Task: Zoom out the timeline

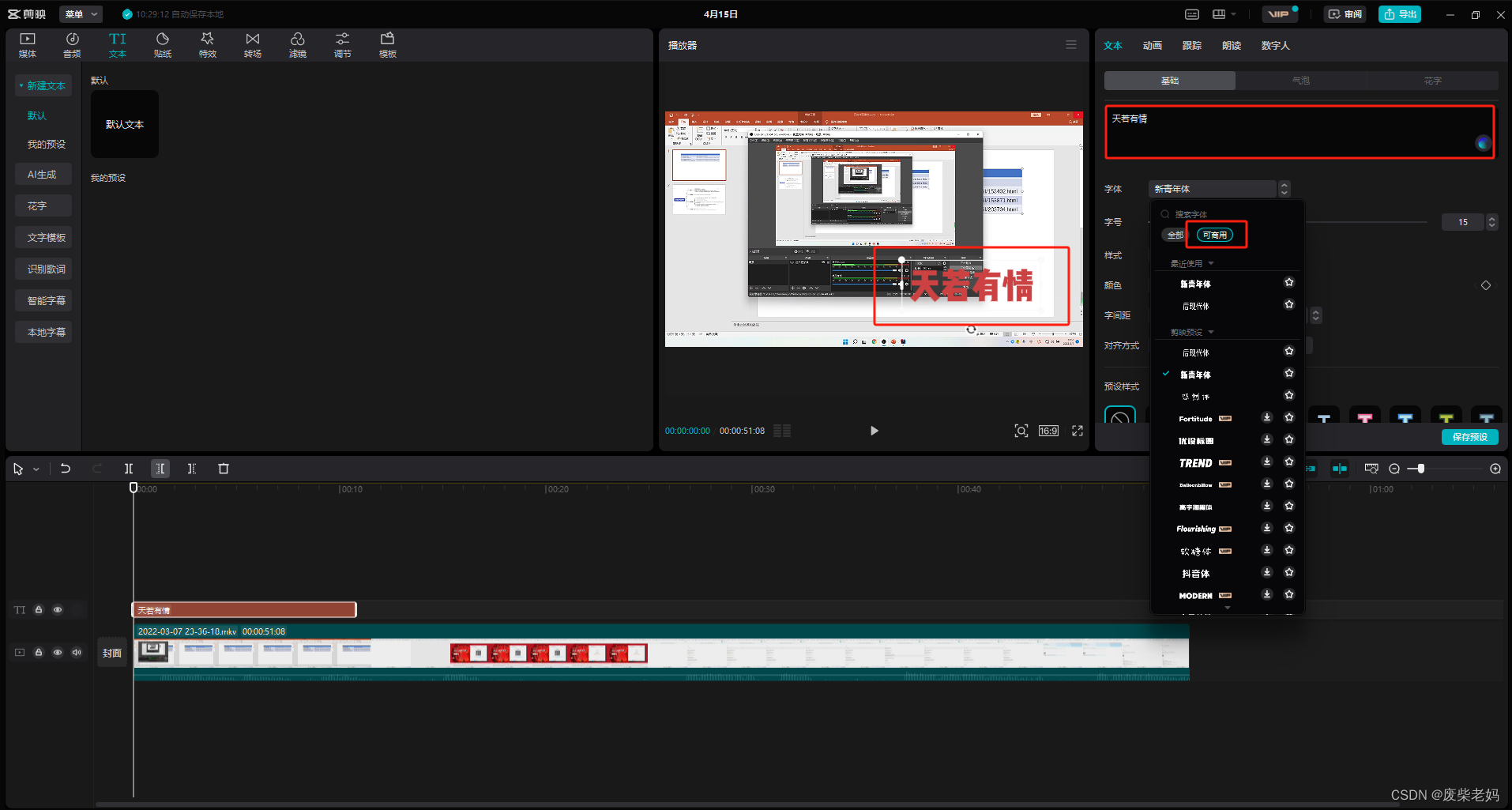Action: pyautogui.click(x=1394, y=469)
